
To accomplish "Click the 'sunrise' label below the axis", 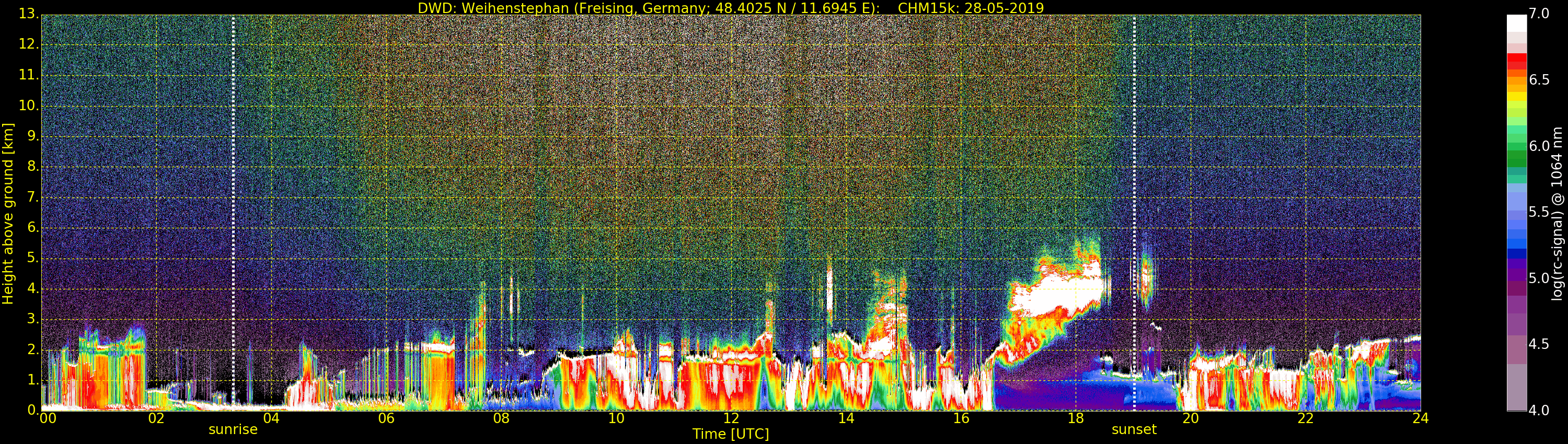I will click(x=233, y=429).
